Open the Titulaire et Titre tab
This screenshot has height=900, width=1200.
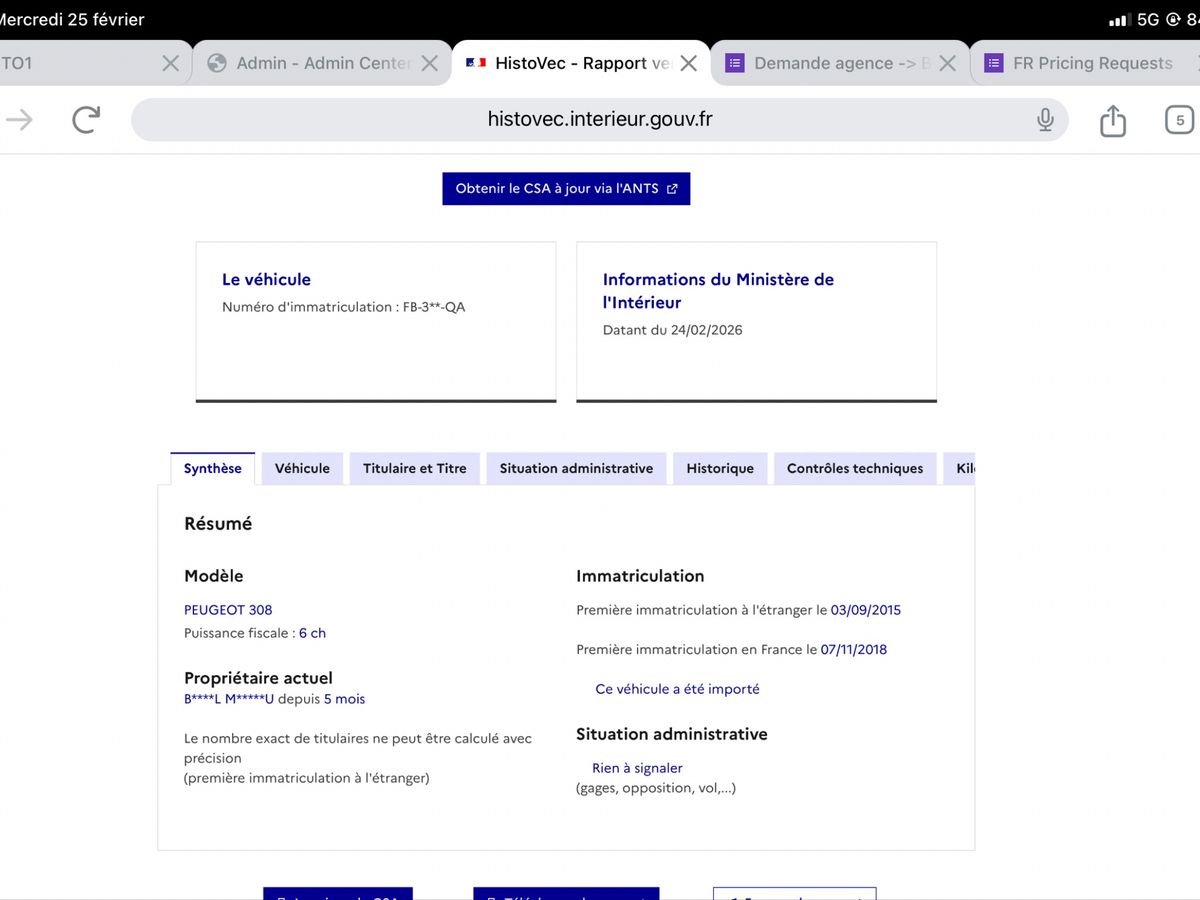pyautogui.click(x=414, y=468)
